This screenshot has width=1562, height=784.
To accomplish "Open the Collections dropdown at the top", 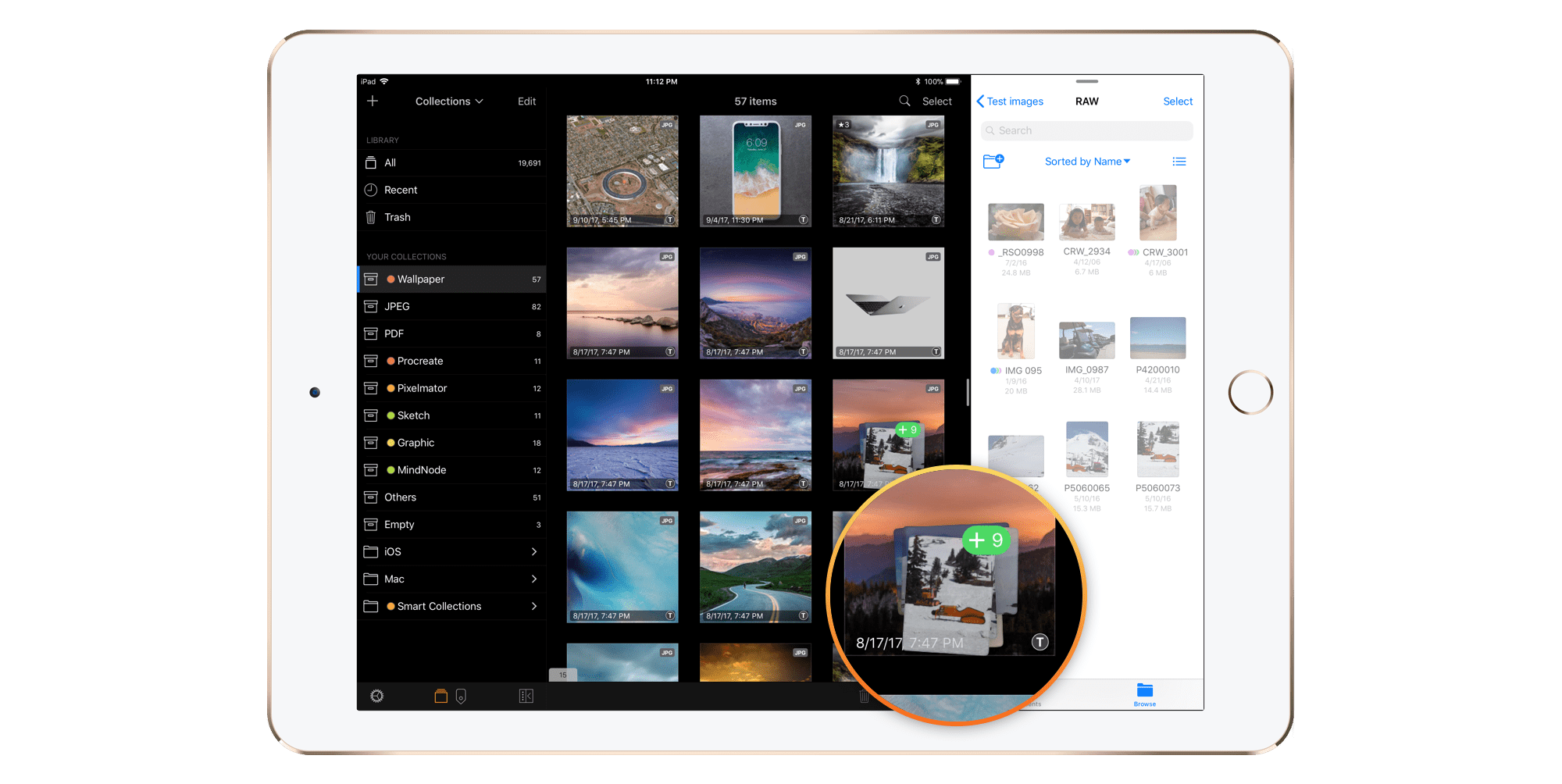I will click(449, 101).
